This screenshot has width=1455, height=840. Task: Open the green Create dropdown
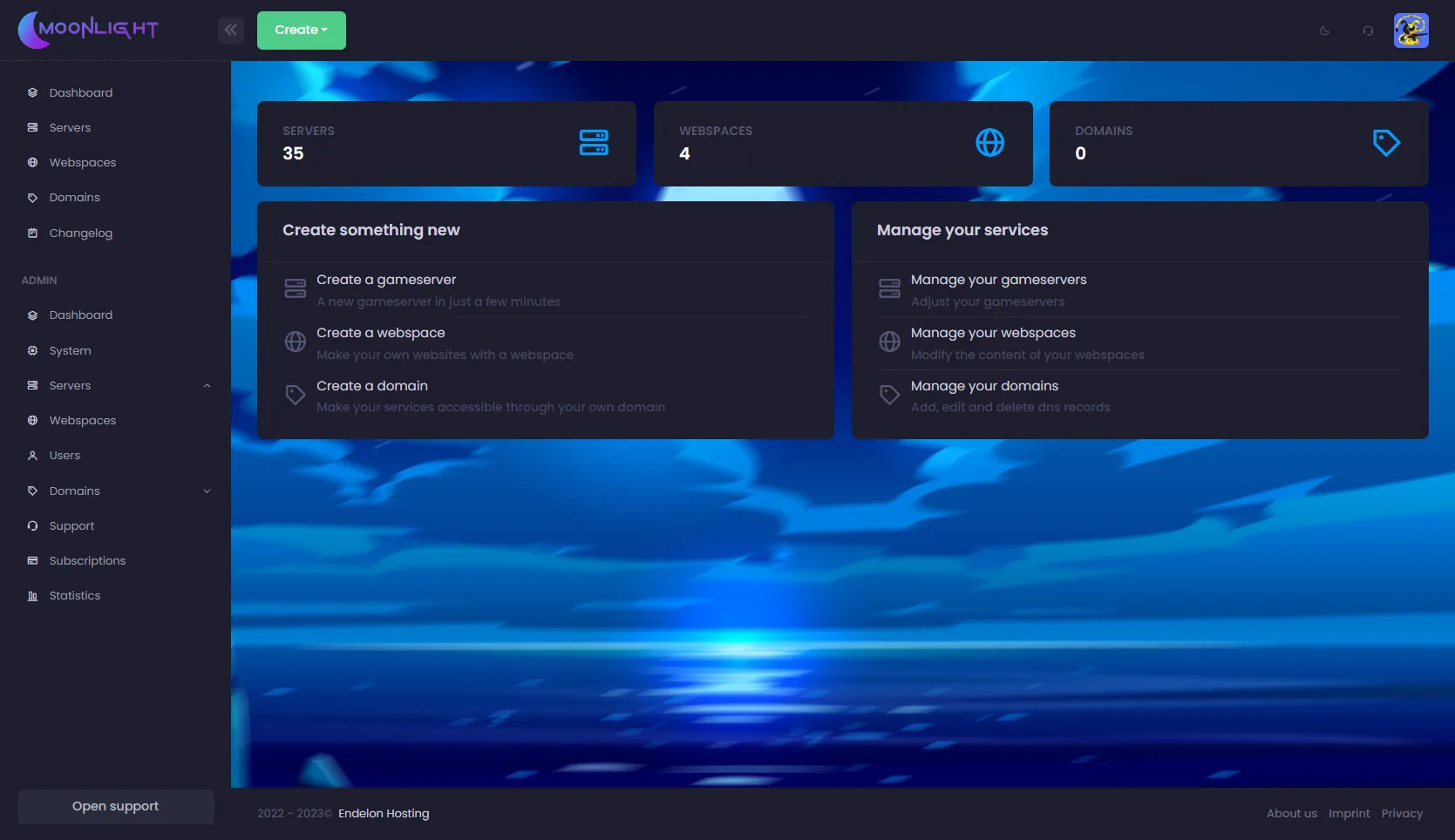(301, 29)
